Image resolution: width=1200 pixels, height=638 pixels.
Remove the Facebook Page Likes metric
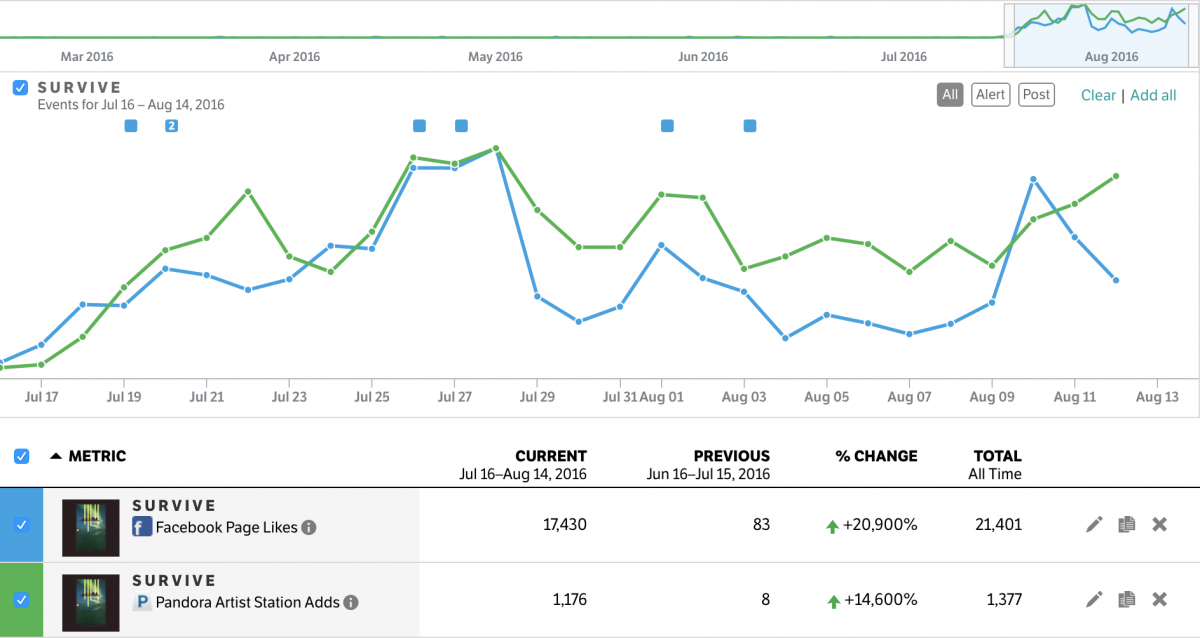1160,524
